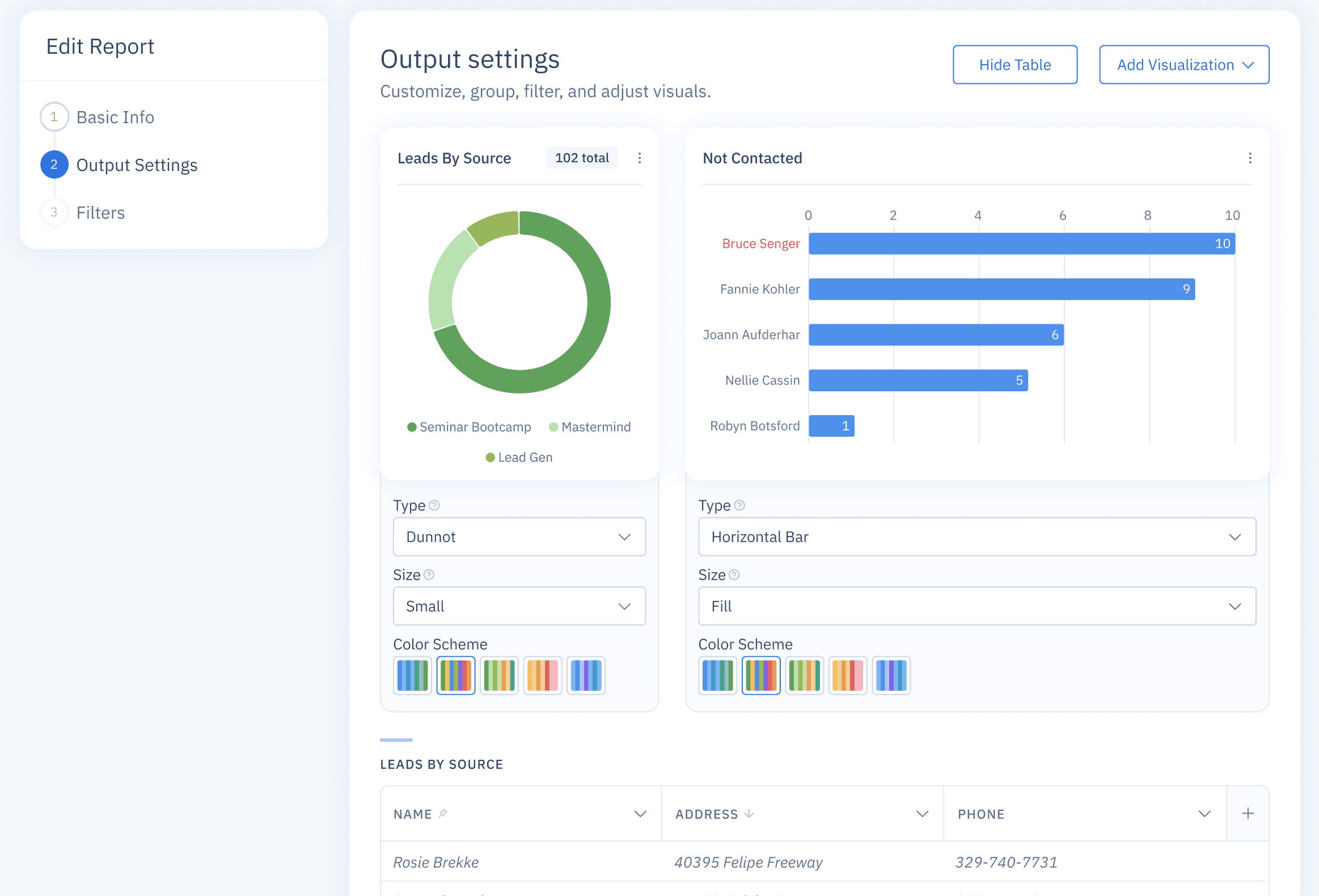Open Leads By Source kebab menu
Screen dimensions: 1319x896
640,158
